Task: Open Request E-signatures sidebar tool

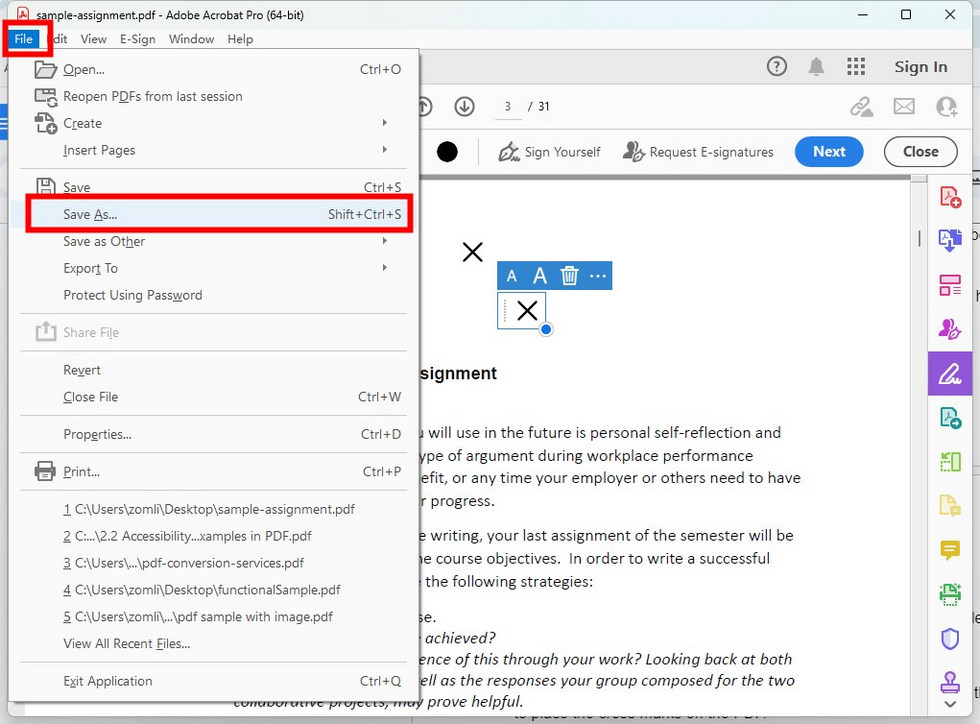Action: (950, 329)
